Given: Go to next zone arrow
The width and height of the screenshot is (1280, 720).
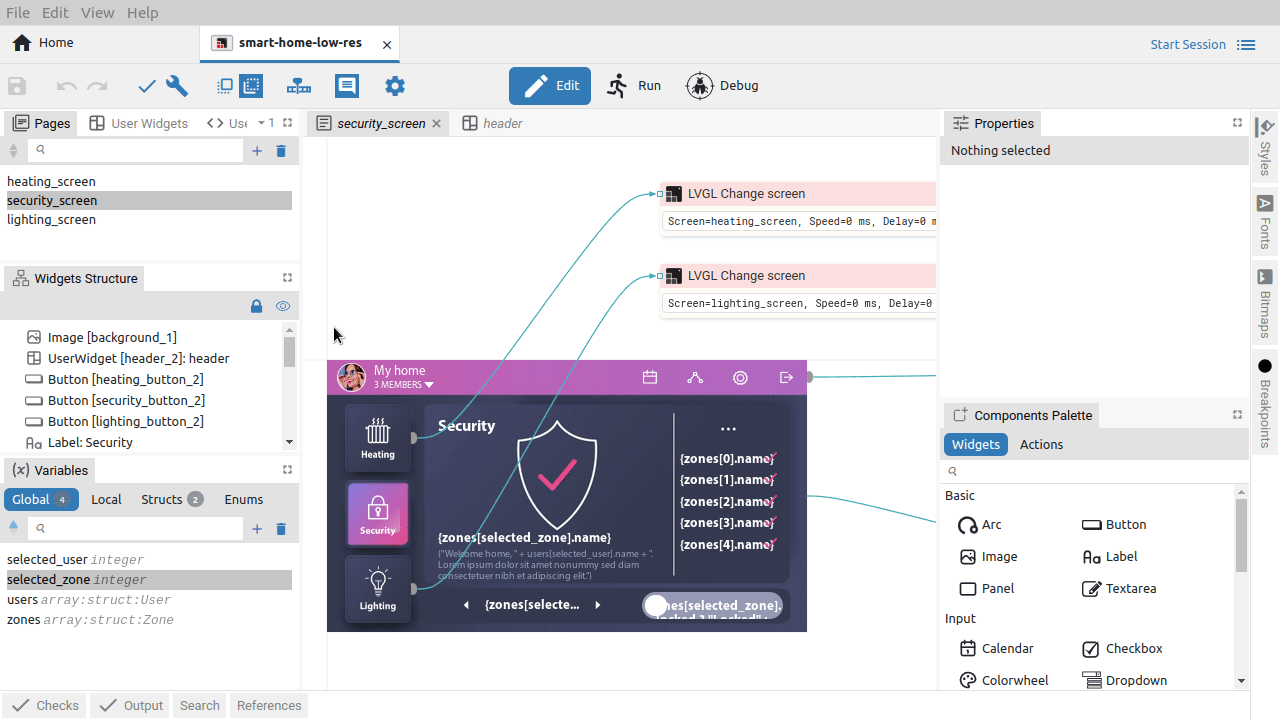Looking at the screenshot, I should point(598,605).
